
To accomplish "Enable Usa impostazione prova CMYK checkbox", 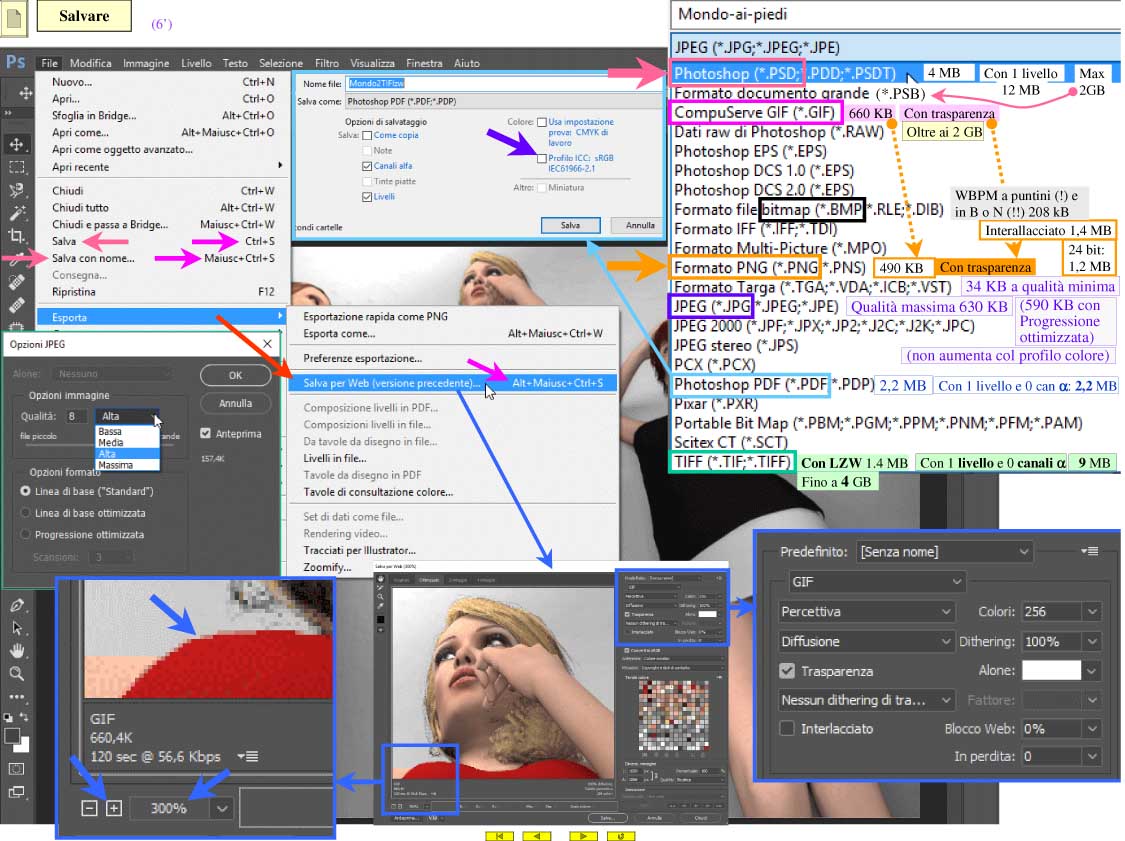I will [542, 122].
